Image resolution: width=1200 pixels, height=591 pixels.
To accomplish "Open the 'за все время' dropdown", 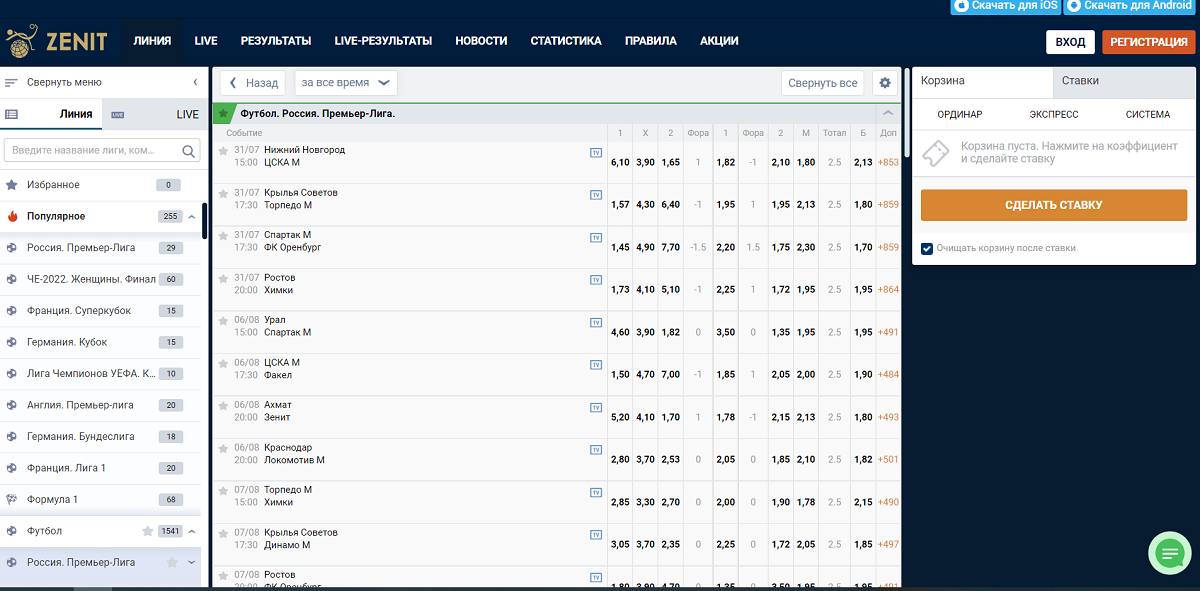I will (x=346, y=83).
